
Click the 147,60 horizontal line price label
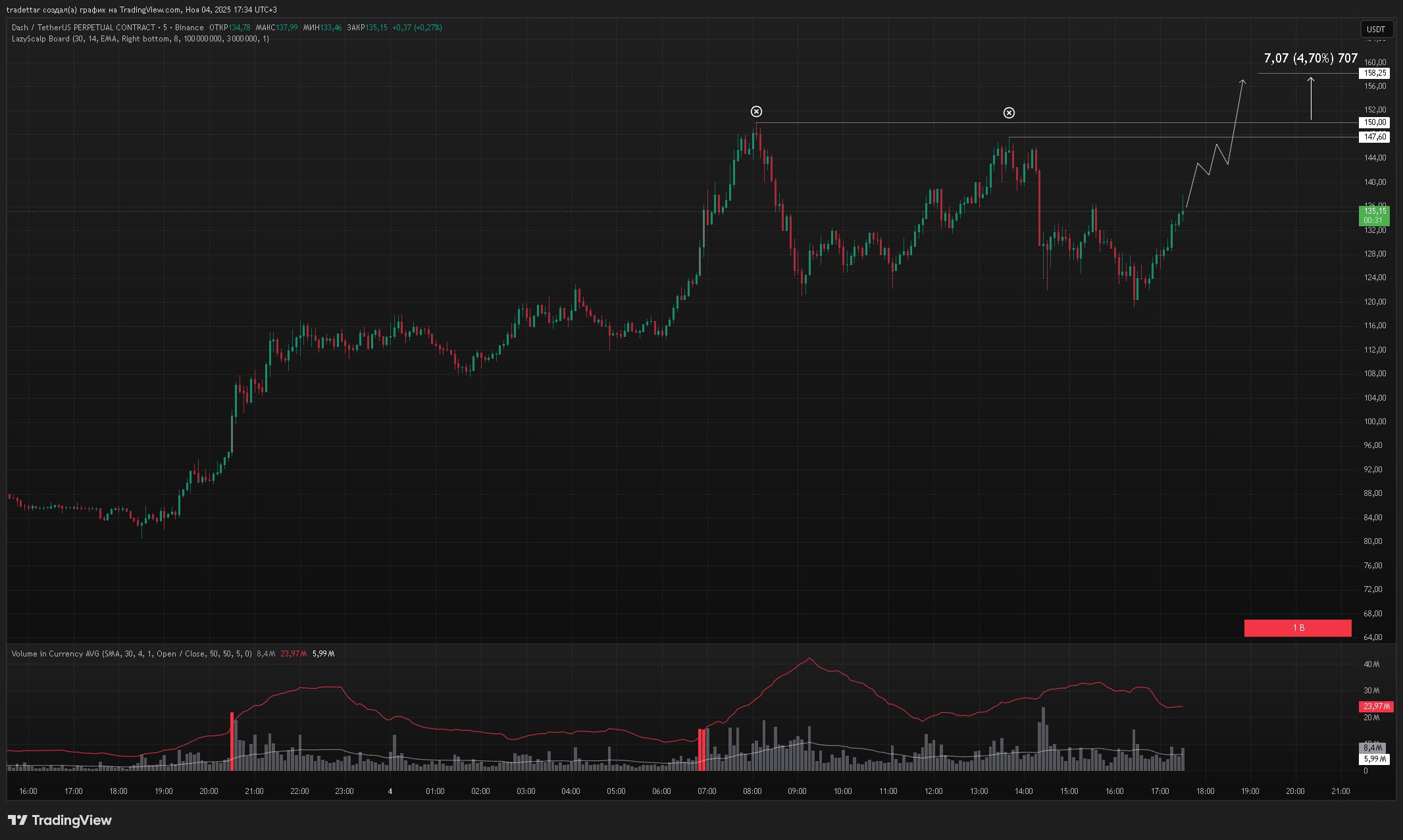[x=1375, y=137]
